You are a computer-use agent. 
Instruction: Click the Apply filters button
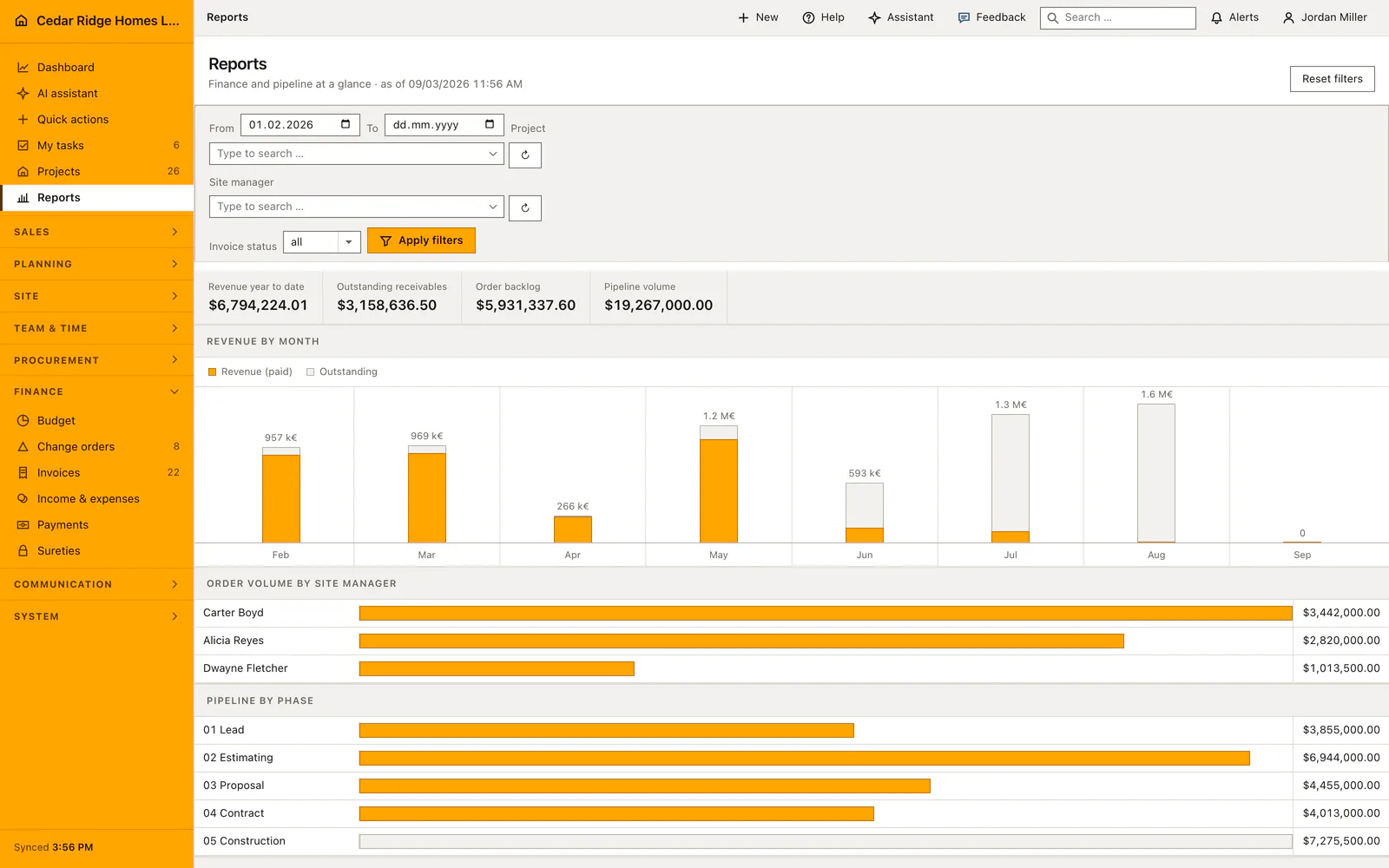coord(421,240)
